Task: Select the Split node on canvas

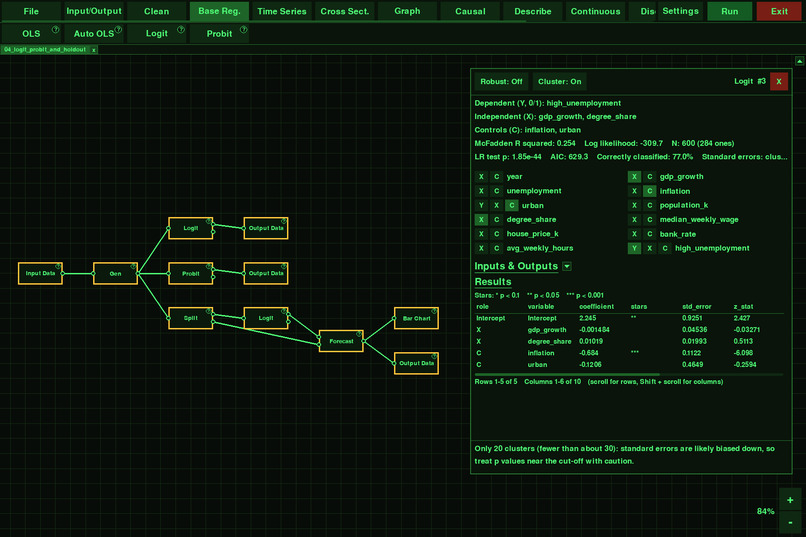Action: pyautogui.click(x=190, y=318)
